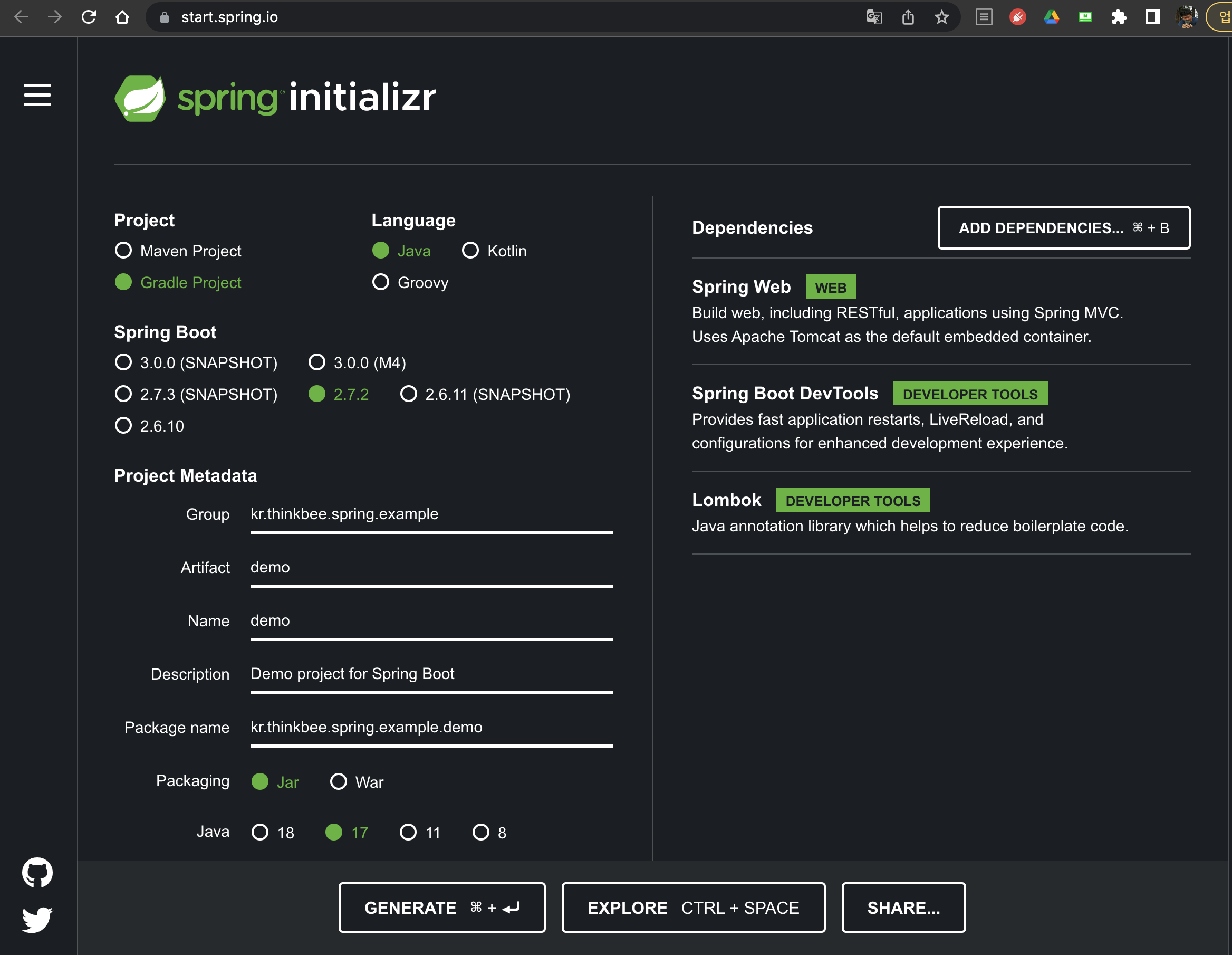Click the green extension icon
1232x955 pixels.
pyautogui.click(x=1085, y=17)
